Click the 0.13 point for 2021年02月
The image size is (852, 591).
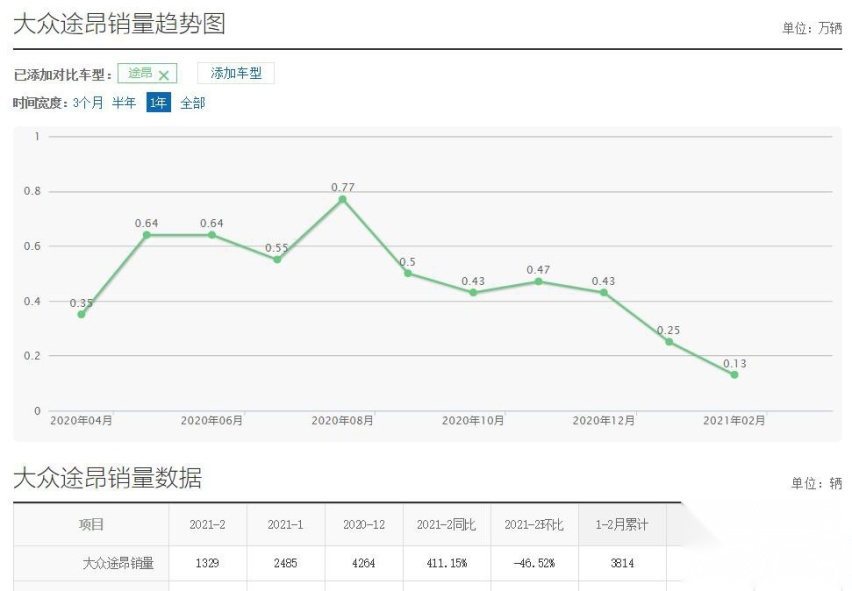pyautogui.click(x=734, y=375)
